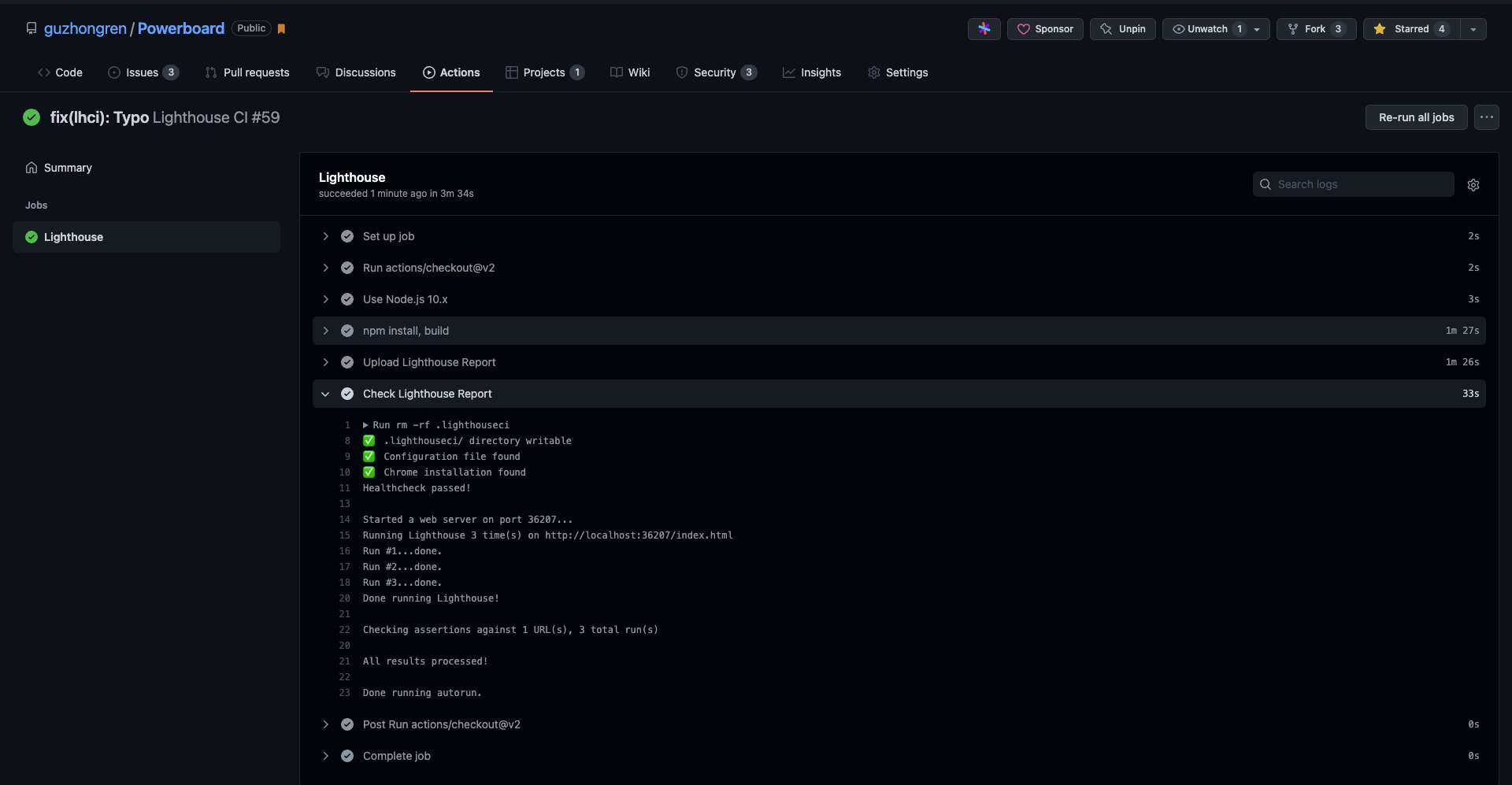
Task: Expand the Complete job step
Action: pyautogui.click(x=899, y=756)
